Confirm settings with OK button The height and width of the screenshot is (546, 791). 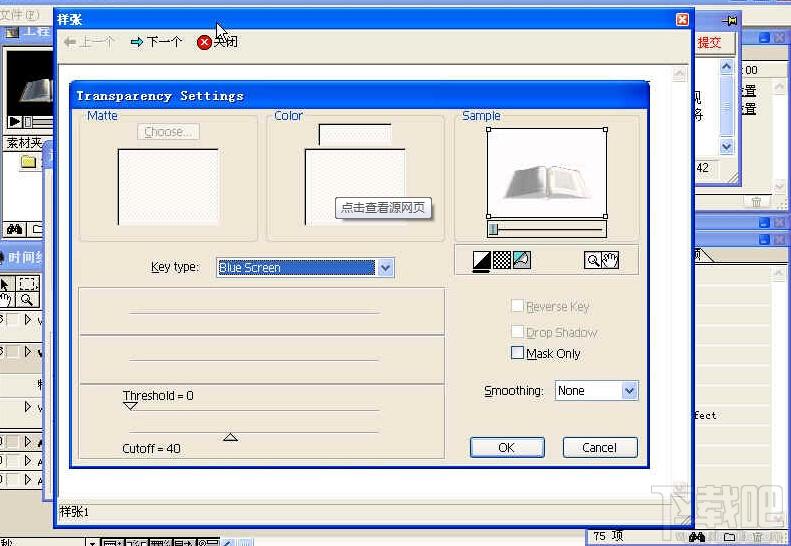coord(507,448)
